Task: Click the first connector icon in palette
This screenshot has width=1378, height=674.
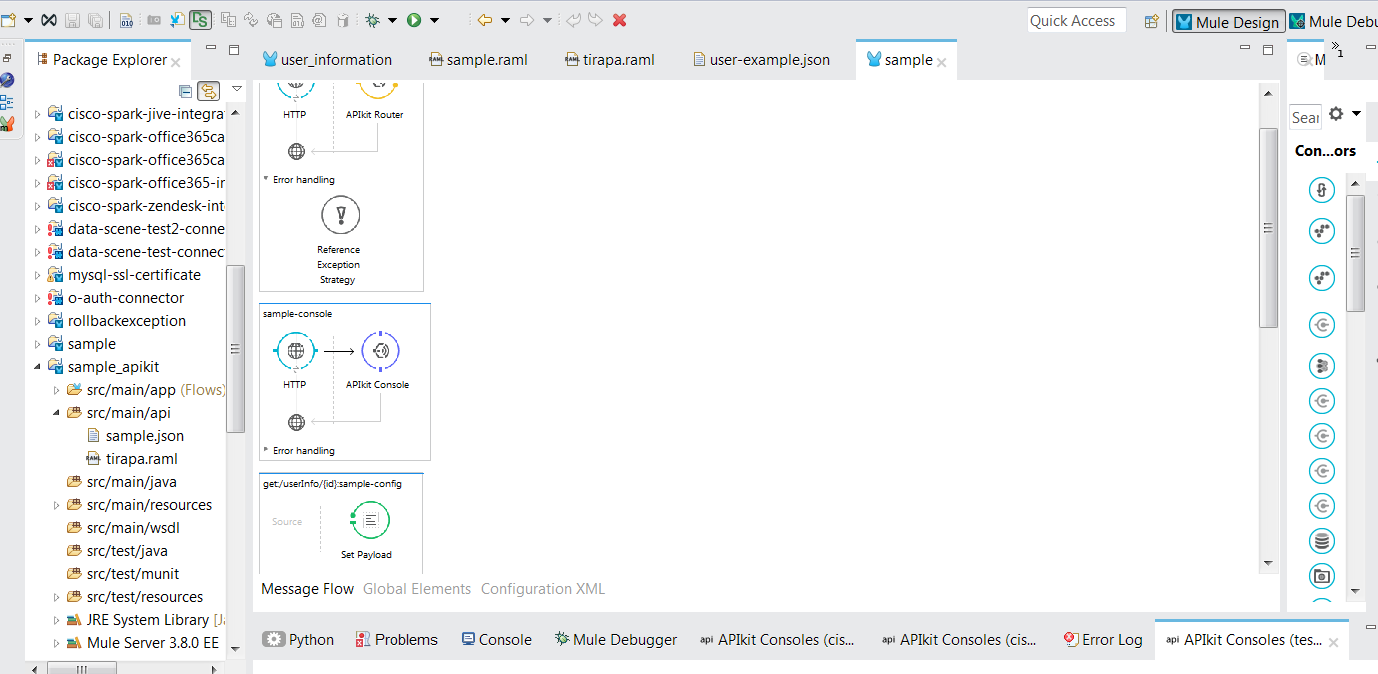Action: coord(1322,190)
